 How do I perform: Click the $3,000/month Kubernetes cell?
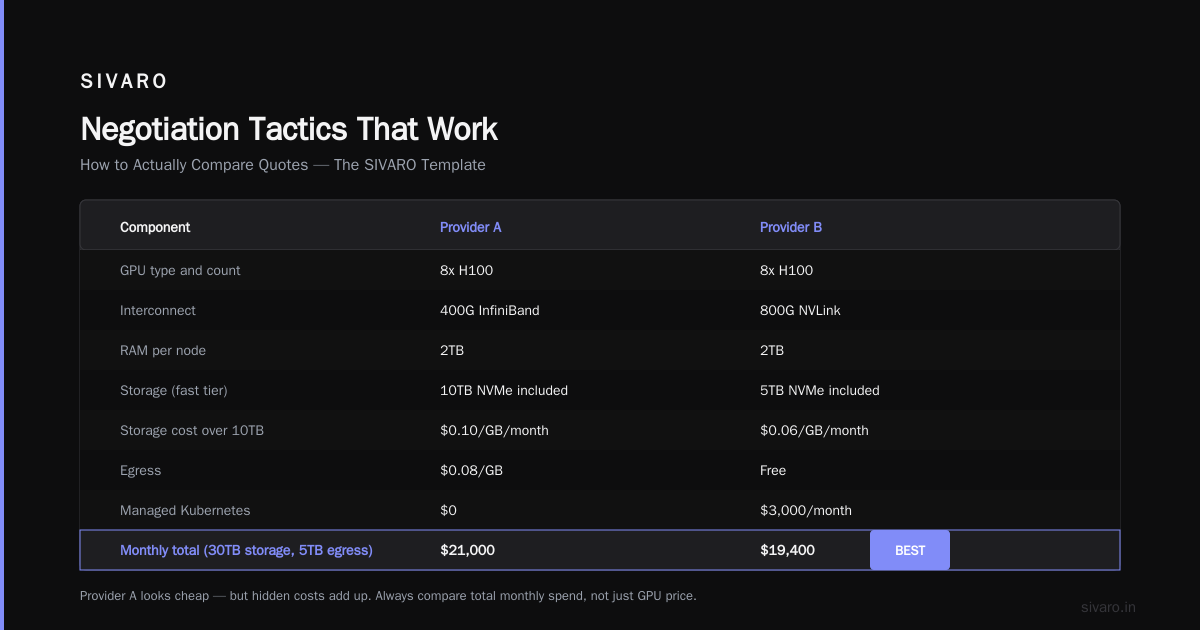(x=806, y=510)
